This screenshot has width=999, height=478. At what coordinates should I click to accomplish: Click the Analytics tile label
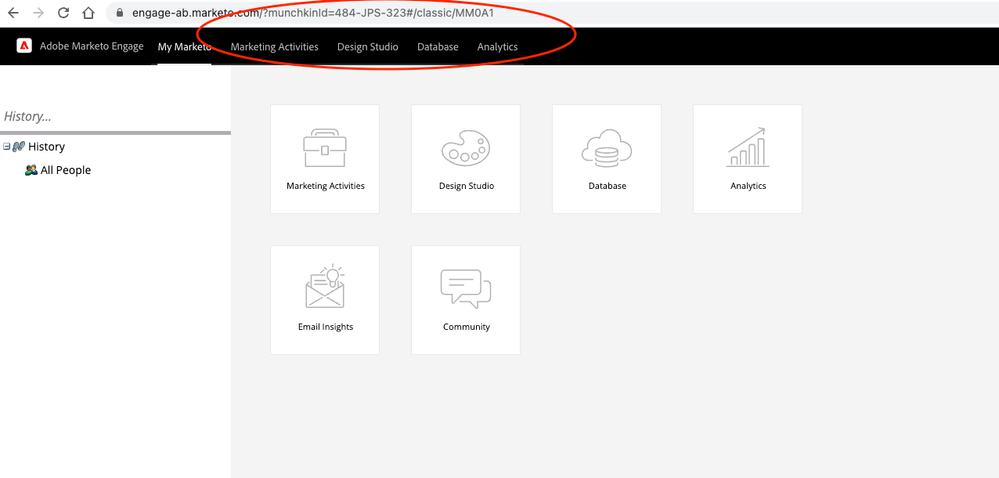tap(748, 186)
